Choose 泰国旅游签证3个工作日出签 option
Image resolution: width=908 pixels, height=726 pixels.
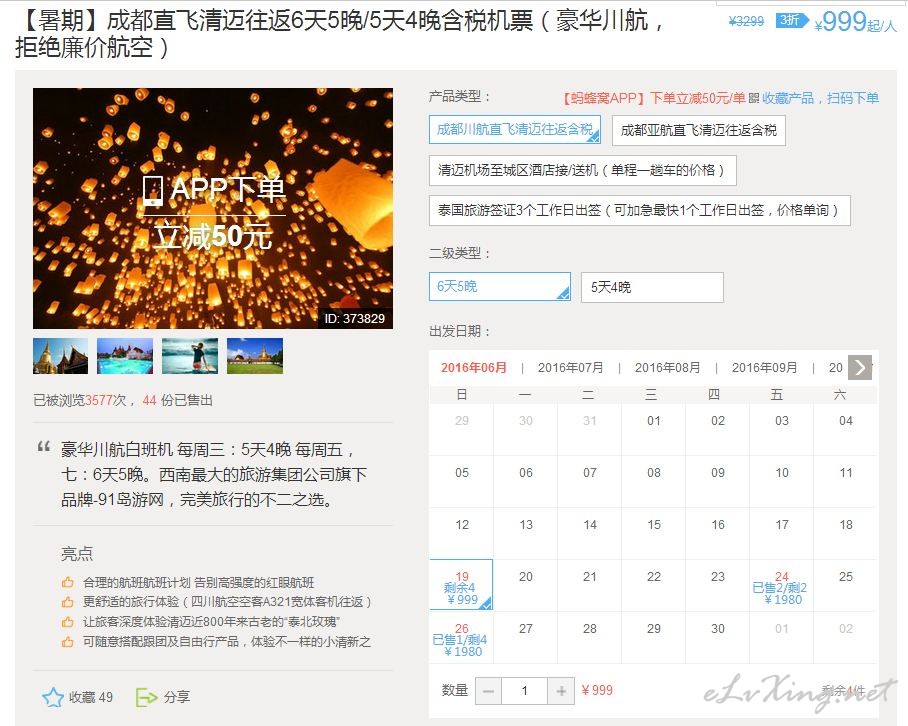coord(640,211)
